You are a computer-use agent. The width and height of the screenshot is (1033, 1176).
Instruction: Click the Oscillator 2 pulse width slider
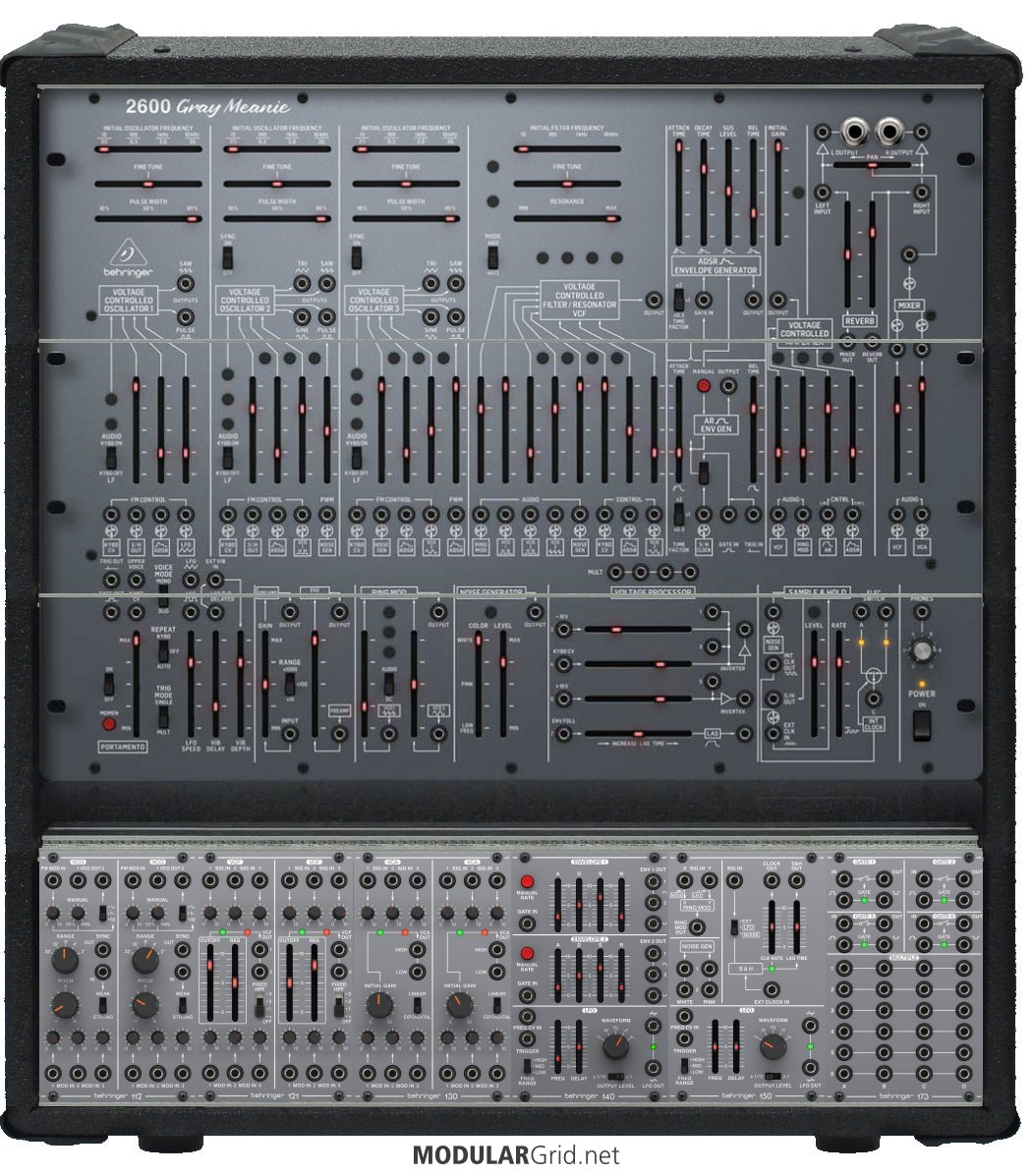tap(277, 219)
